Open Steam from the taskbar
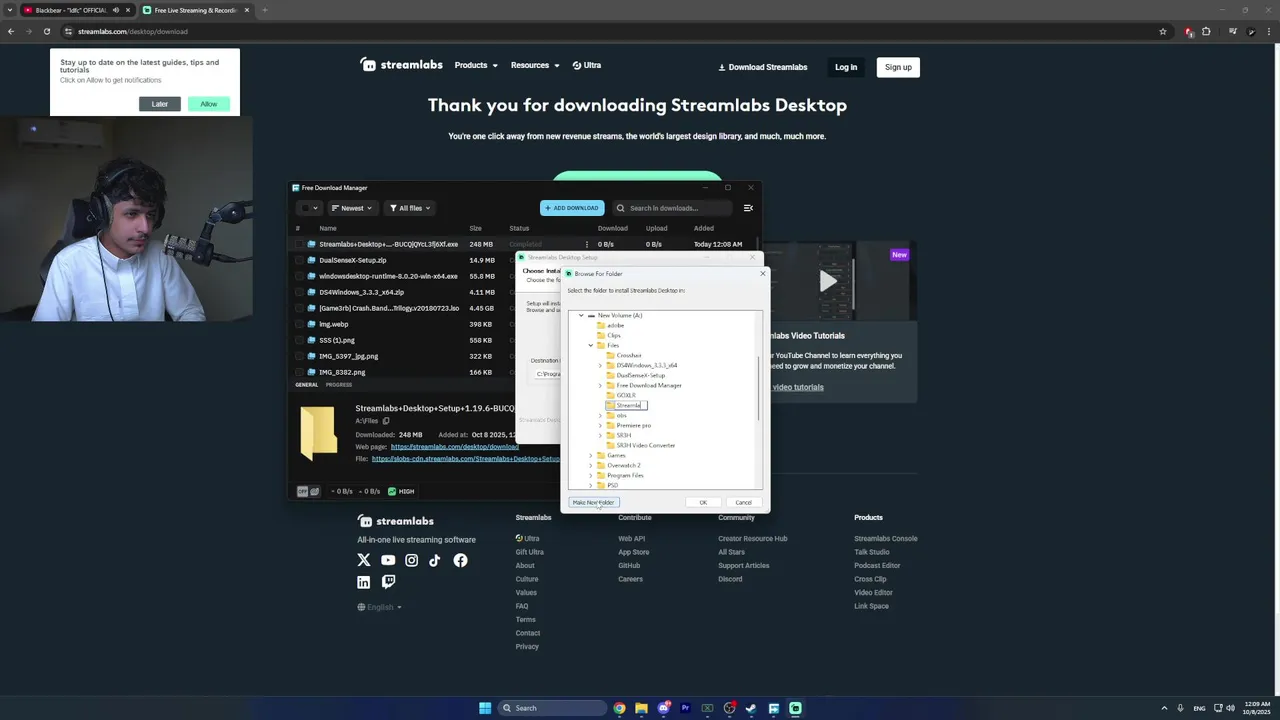 tap(751, 708)
